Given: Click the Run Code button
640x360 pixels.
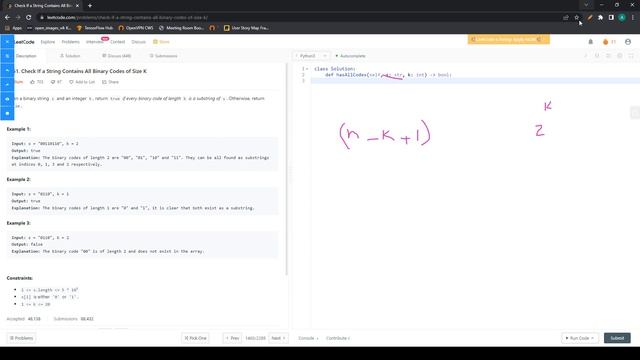Looking at the screenshot, I should (x=580, y=338).
